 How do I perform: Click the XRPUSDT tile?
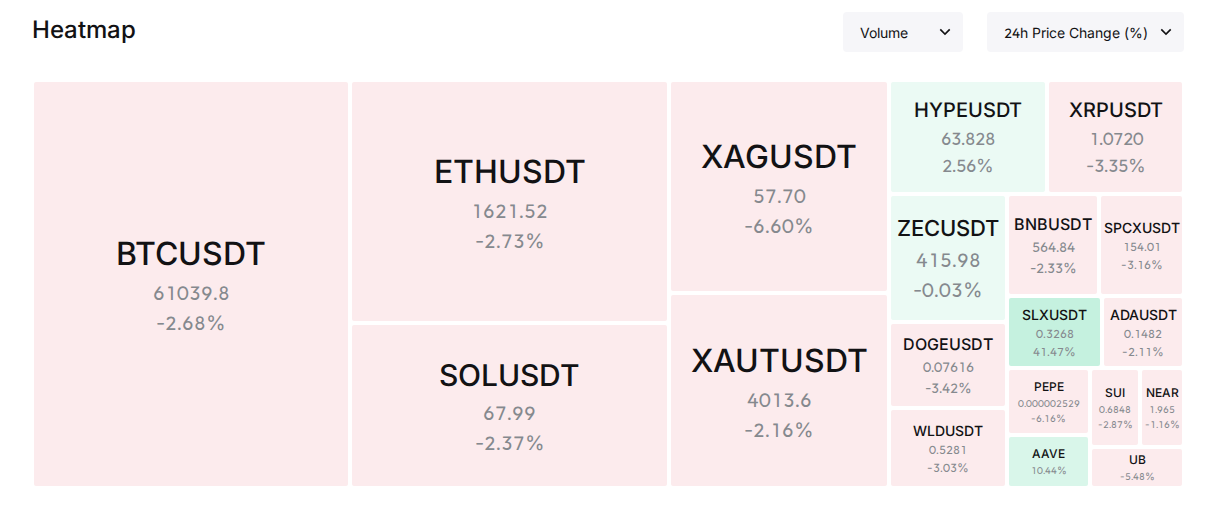(x=1115, y=137)
